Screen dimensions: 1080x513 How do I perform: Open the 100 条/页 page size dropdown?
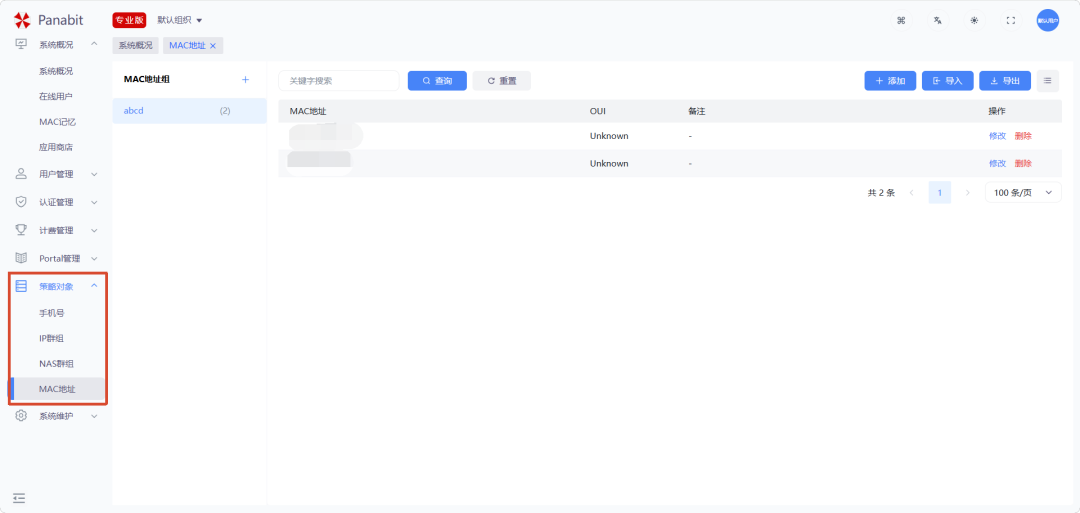pos(1024,193)
